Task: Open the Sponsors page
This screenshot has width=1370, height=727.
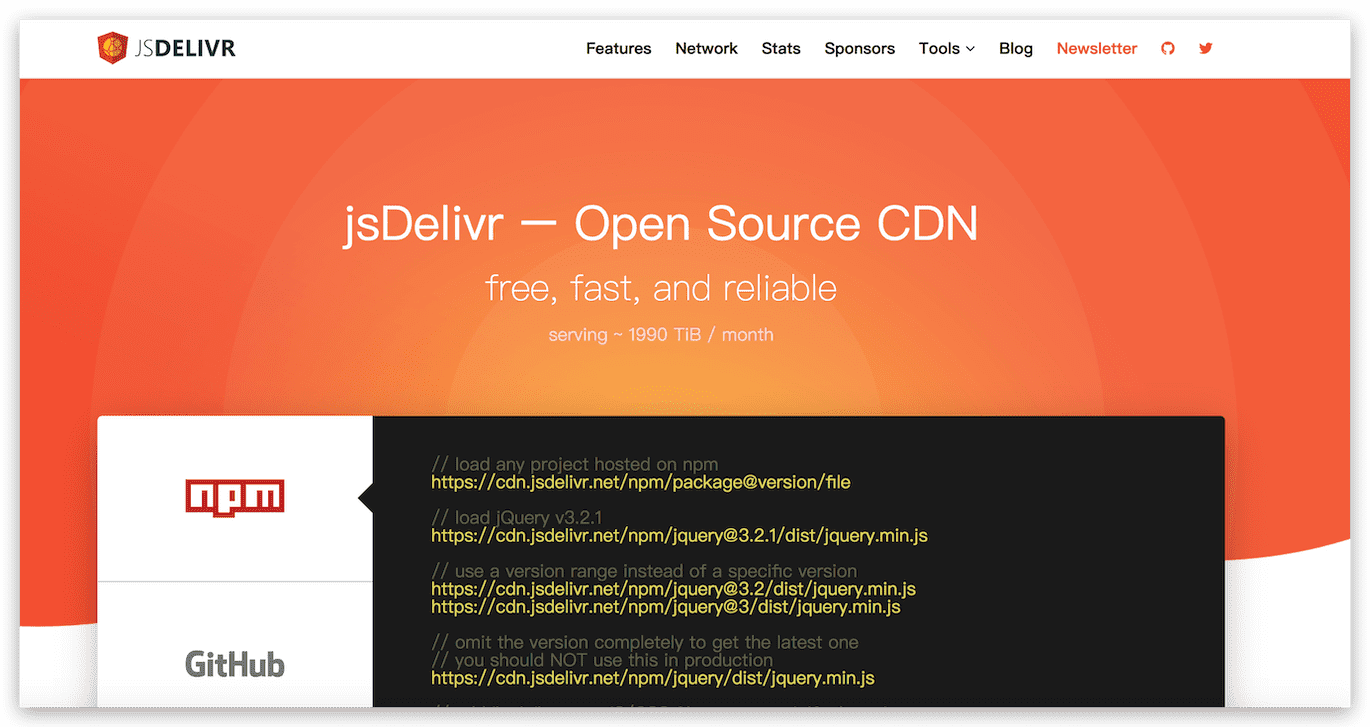Action: (860, 48)
